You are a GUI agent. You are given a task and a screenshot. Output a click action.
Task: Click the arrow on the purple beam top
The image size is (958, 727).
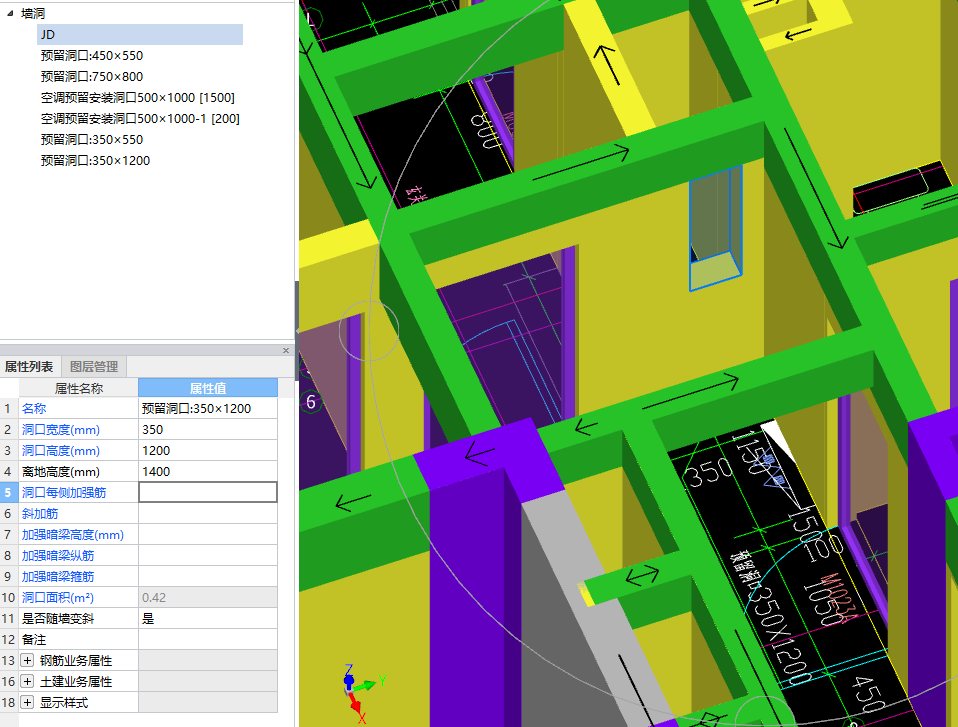(479, 454)
